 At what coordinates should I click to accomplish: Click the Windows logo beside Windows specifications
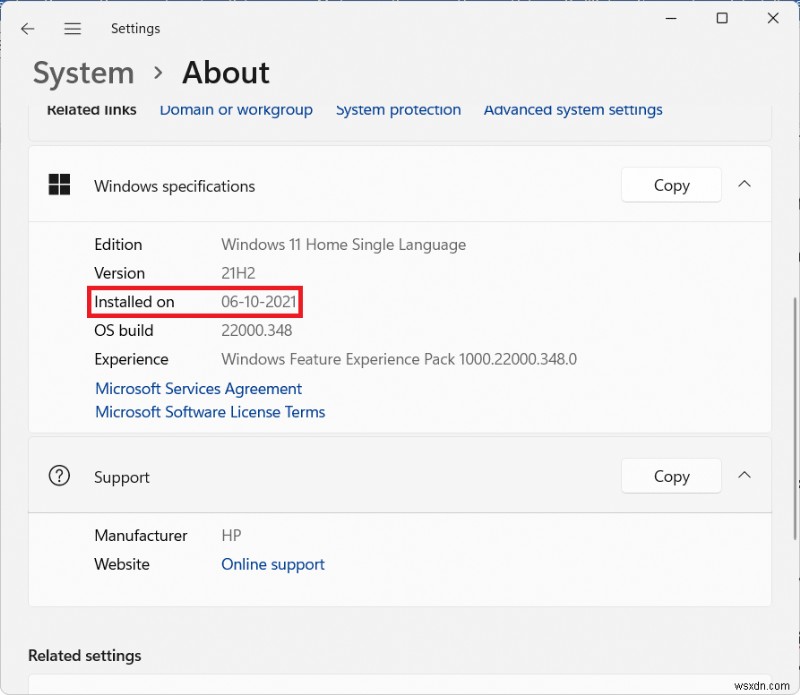coord(60,185)
